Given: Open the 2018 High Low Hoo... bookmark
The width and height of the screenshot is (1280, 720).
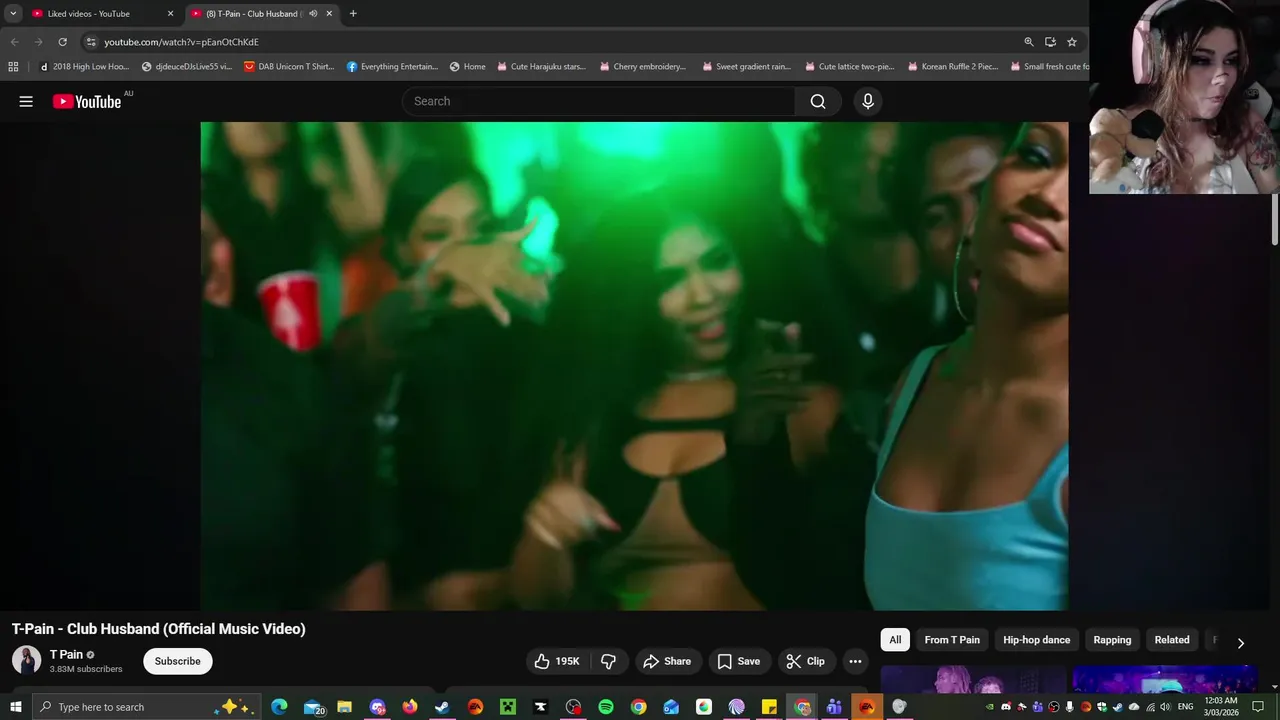Looking at the screenshot, I should tap(84, 67).
